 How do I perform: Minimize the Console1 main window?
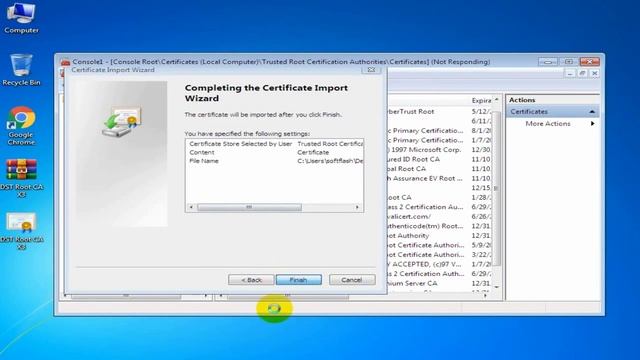pos(548,62)
